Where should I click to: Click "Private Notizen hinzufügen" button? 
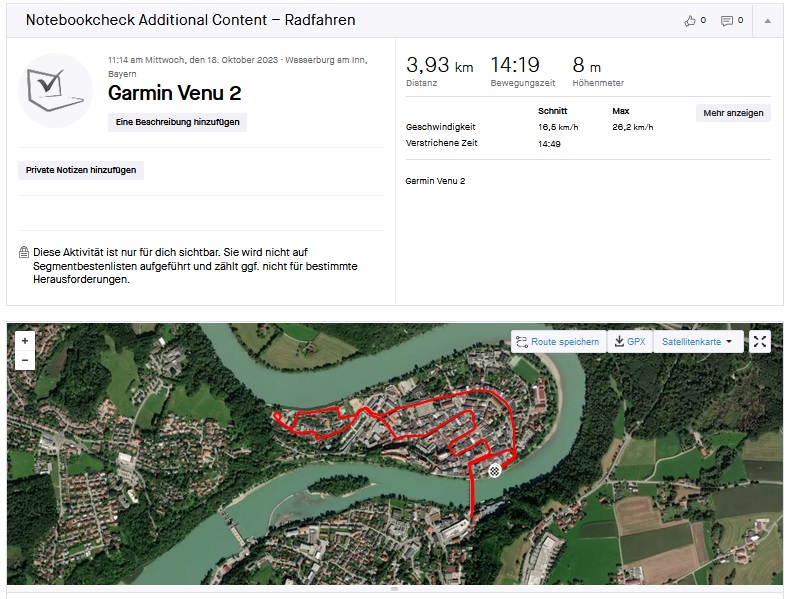[81, 170]
